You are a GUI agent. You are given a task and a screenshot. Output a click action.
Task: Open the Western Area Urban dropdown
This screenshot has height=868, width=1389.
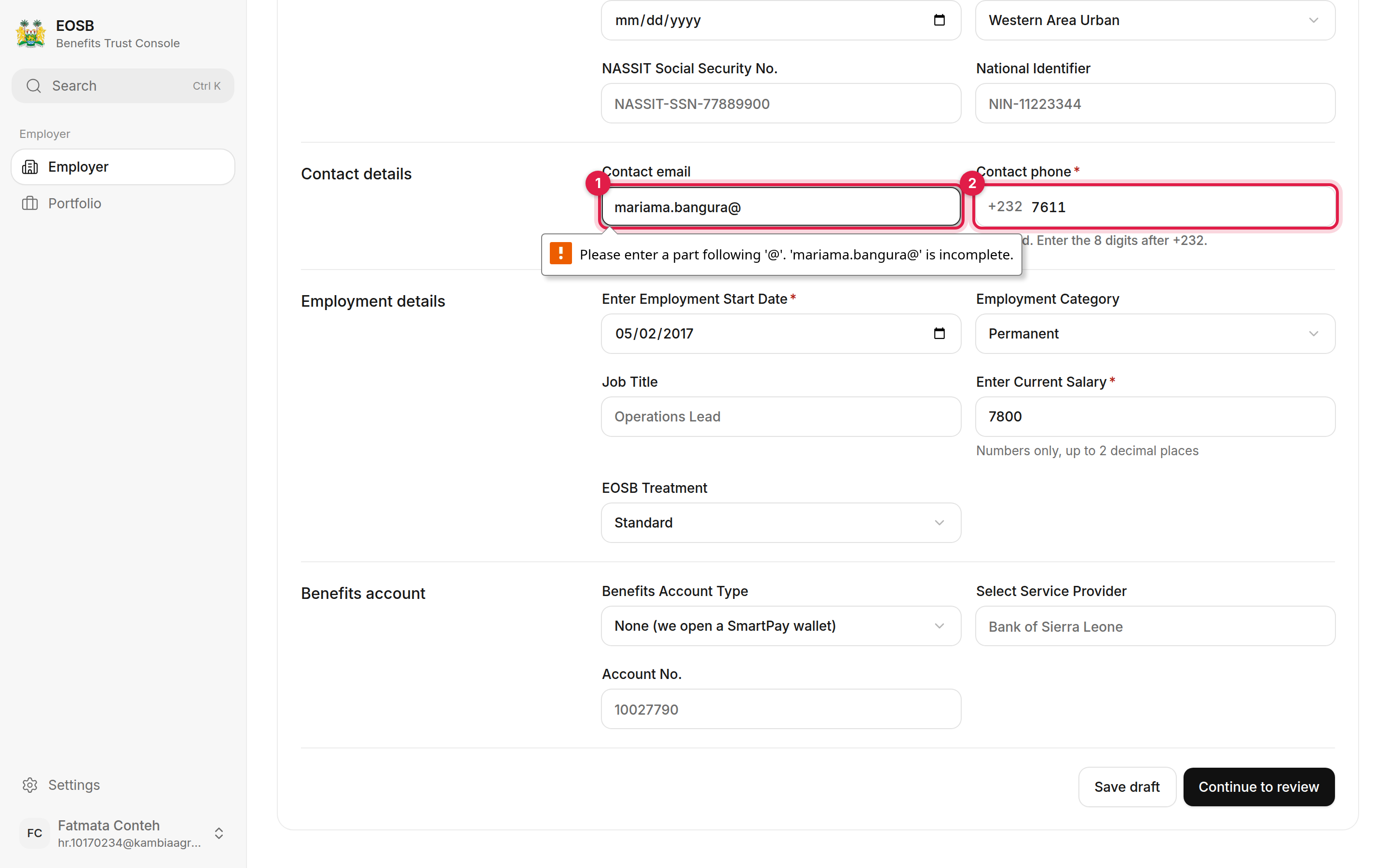click(x=1155, y=20)
